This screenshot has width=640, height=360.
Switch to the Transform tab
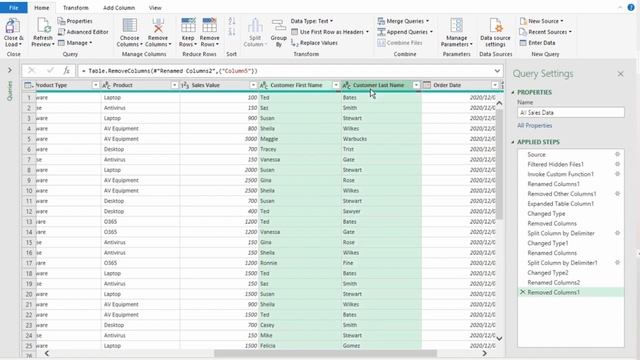click(x=76, y=8)
